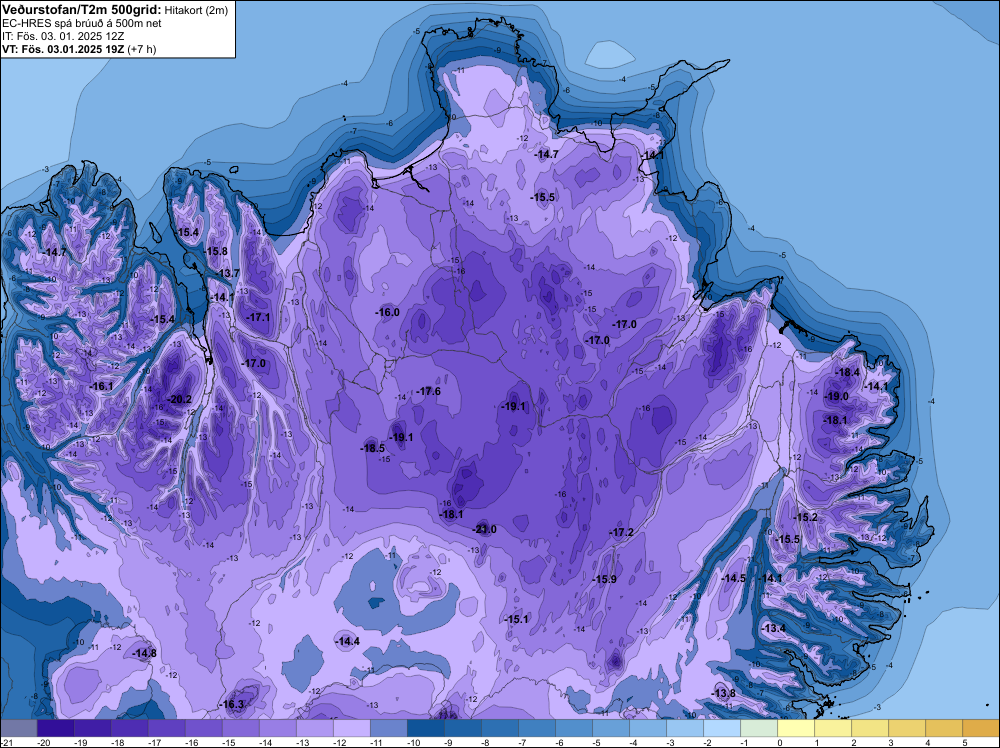Select the VT valid time 19Z line
Image resolution: width=1000 pixels, height=748 pixels.
79,49
